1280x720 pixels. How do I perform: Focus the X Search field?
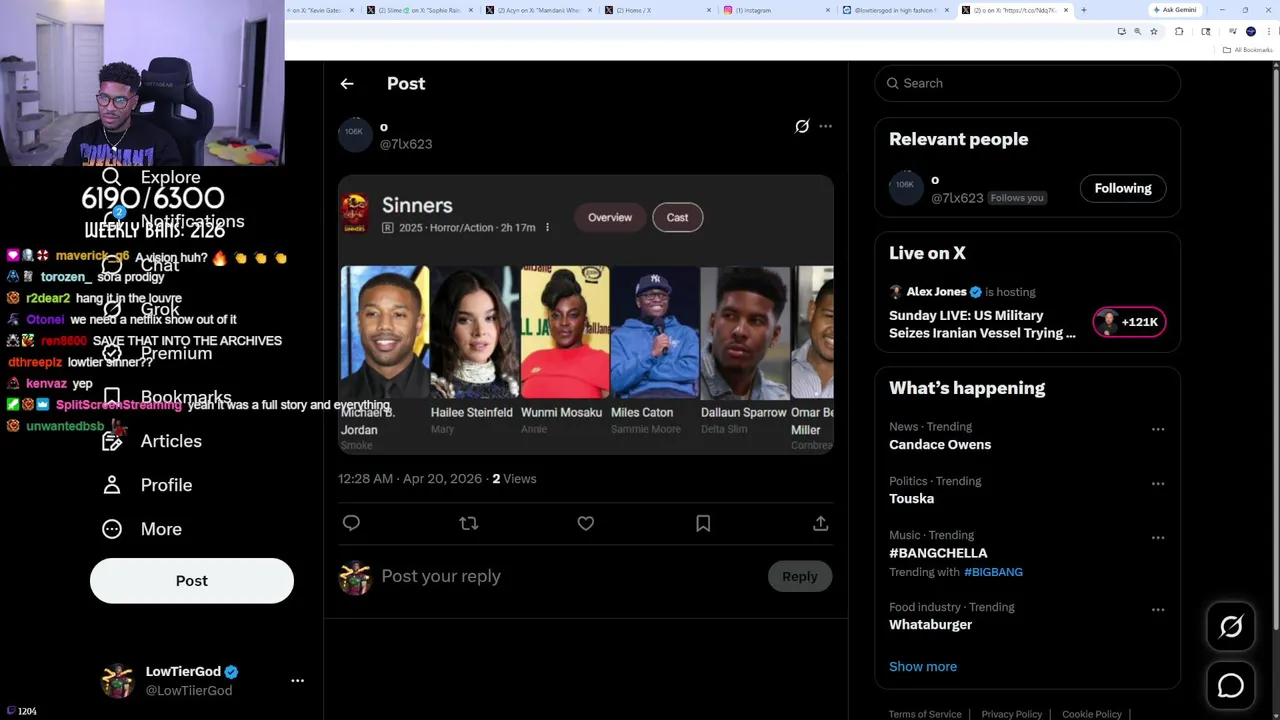(1028, 83)
